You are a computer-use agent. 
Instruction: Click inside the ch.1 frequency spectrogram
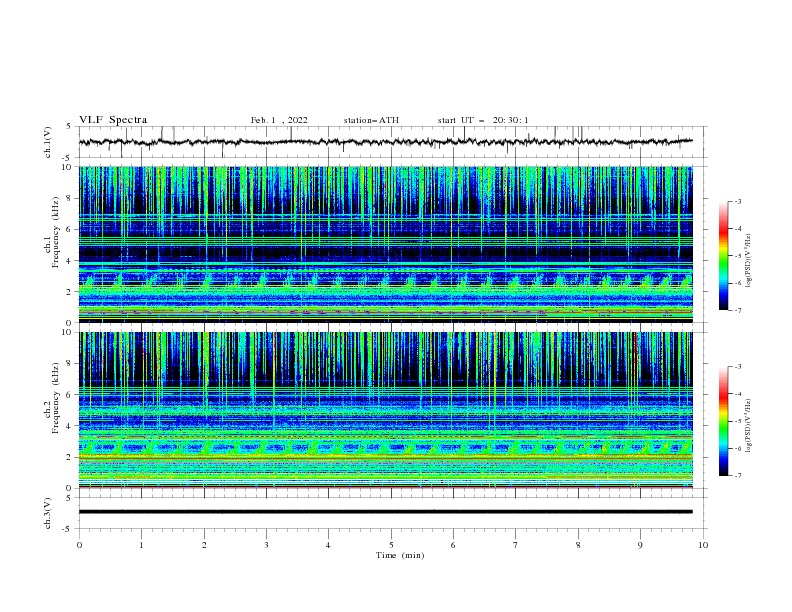coord(386,244)
